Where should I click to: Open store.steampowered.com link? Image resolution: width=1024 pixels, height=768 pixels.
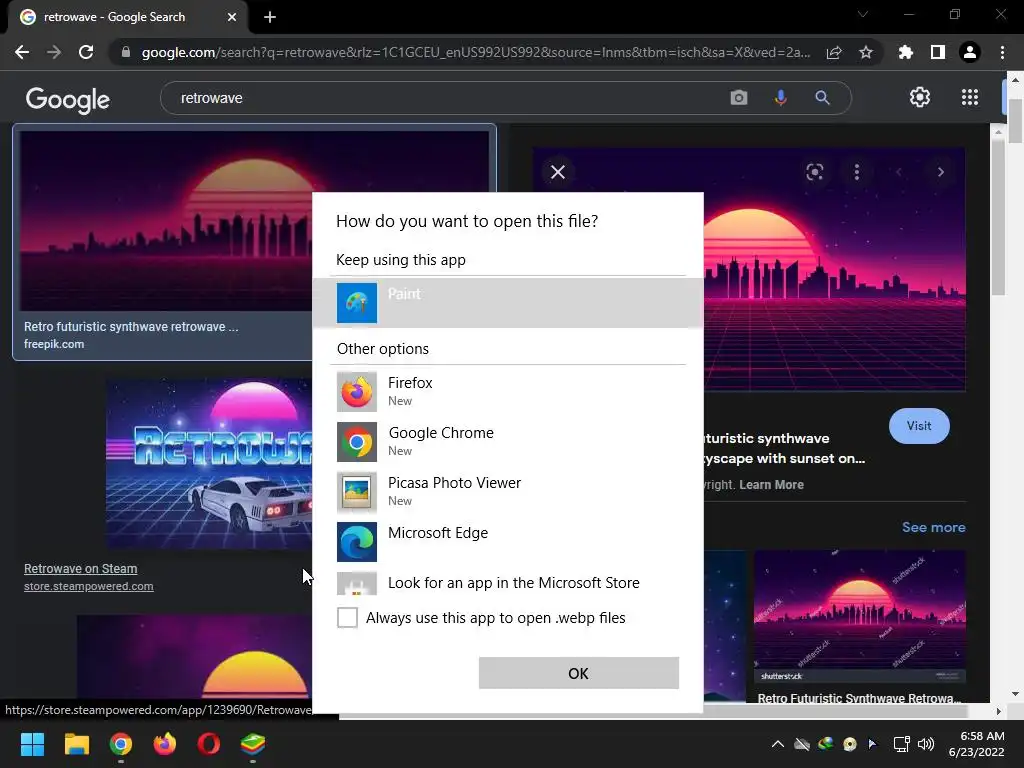coord(89,586)
